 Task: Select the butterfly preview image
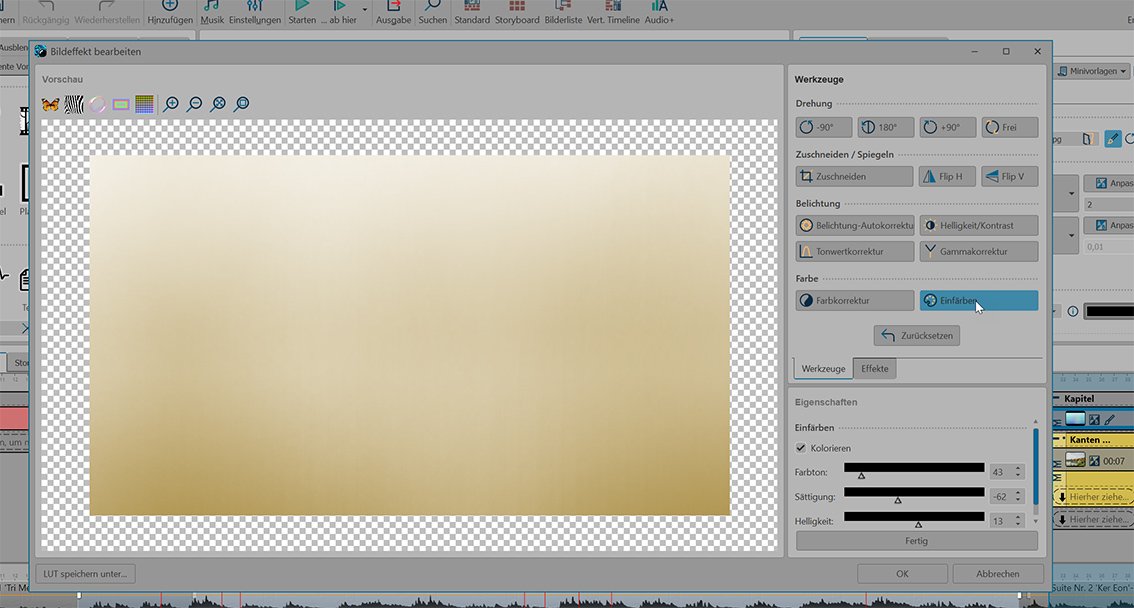(x=50, y=104)
